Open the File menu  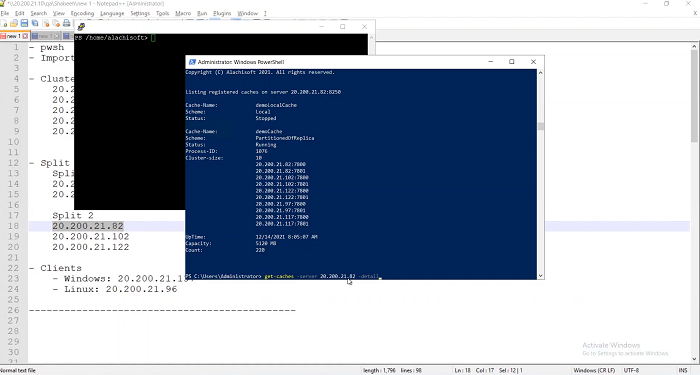5,13
